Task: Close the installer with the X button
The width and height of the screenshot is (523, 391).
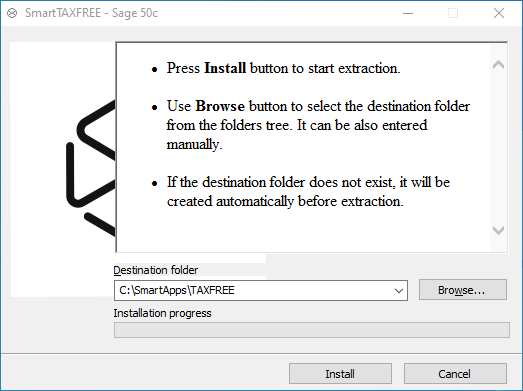Action: coord(499,13)
